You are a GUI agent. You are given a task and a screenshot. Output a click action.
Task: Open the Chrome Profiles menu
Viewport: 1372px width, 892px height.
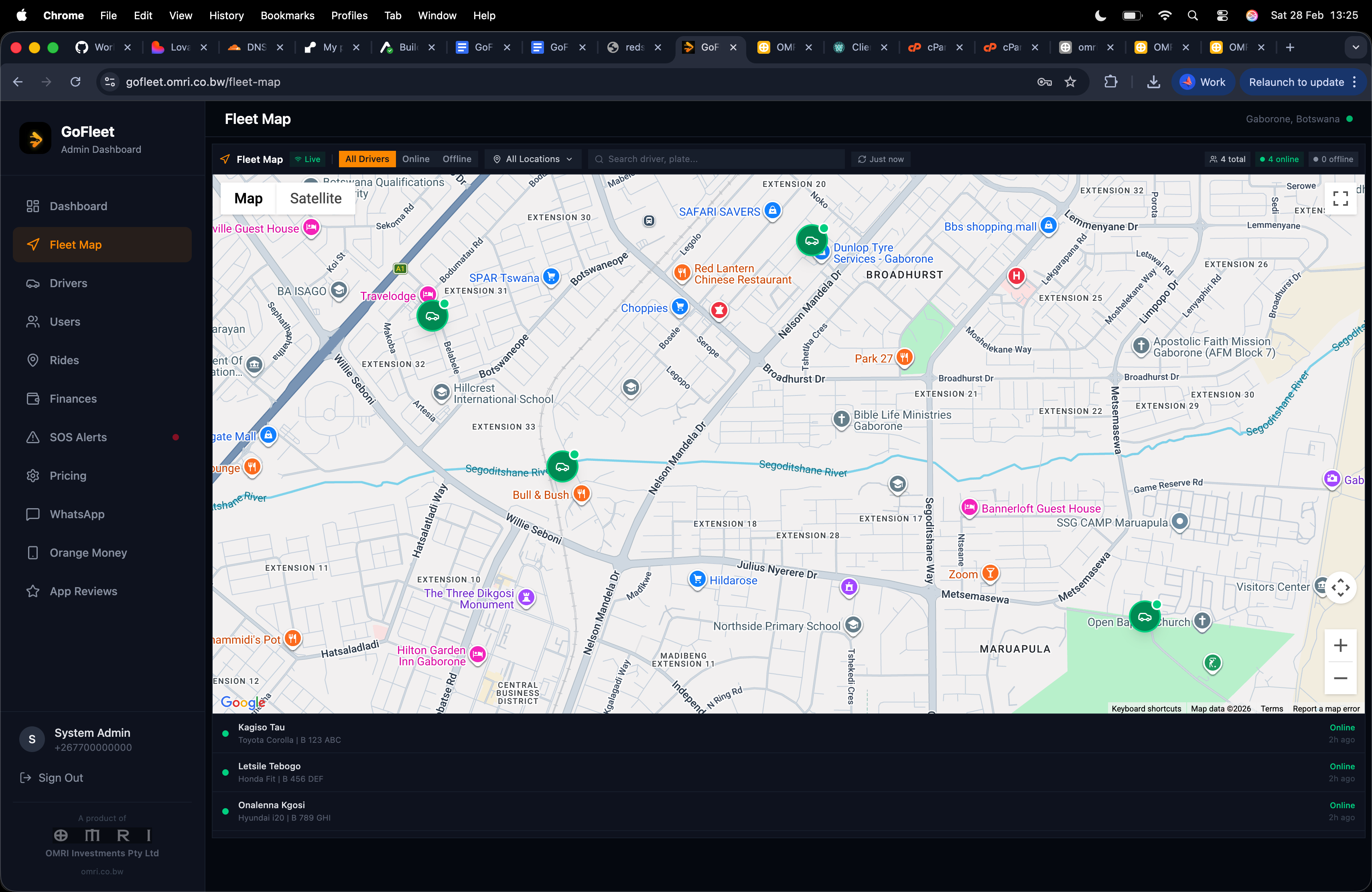349,16
